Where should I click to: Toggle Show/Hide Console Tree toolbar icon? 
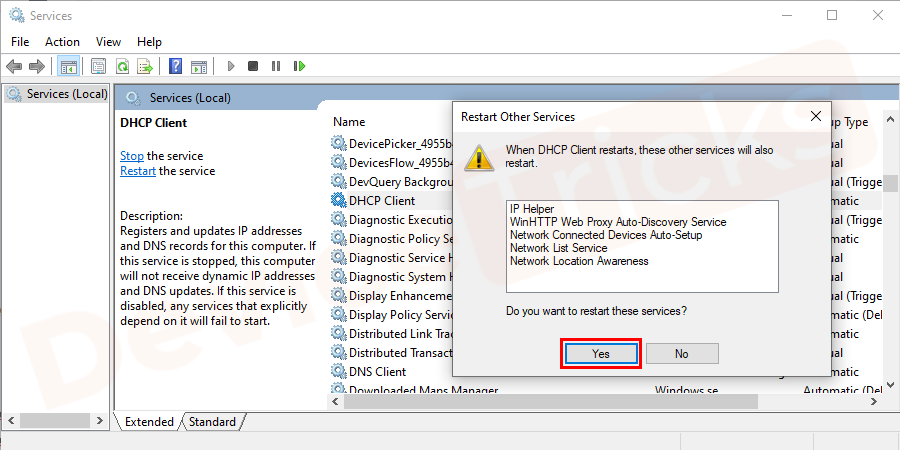(x=68, y=67)
